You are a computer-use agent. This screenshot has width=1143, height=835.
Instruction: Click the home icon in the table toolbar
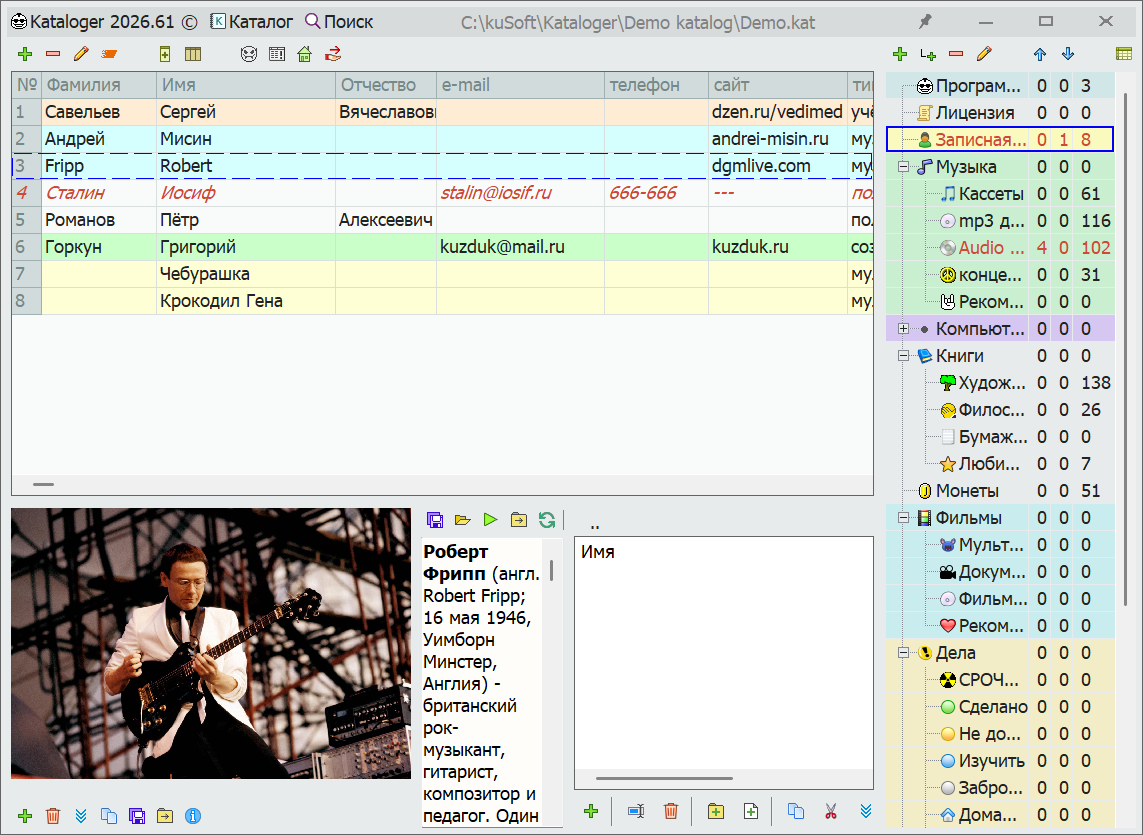304,54
